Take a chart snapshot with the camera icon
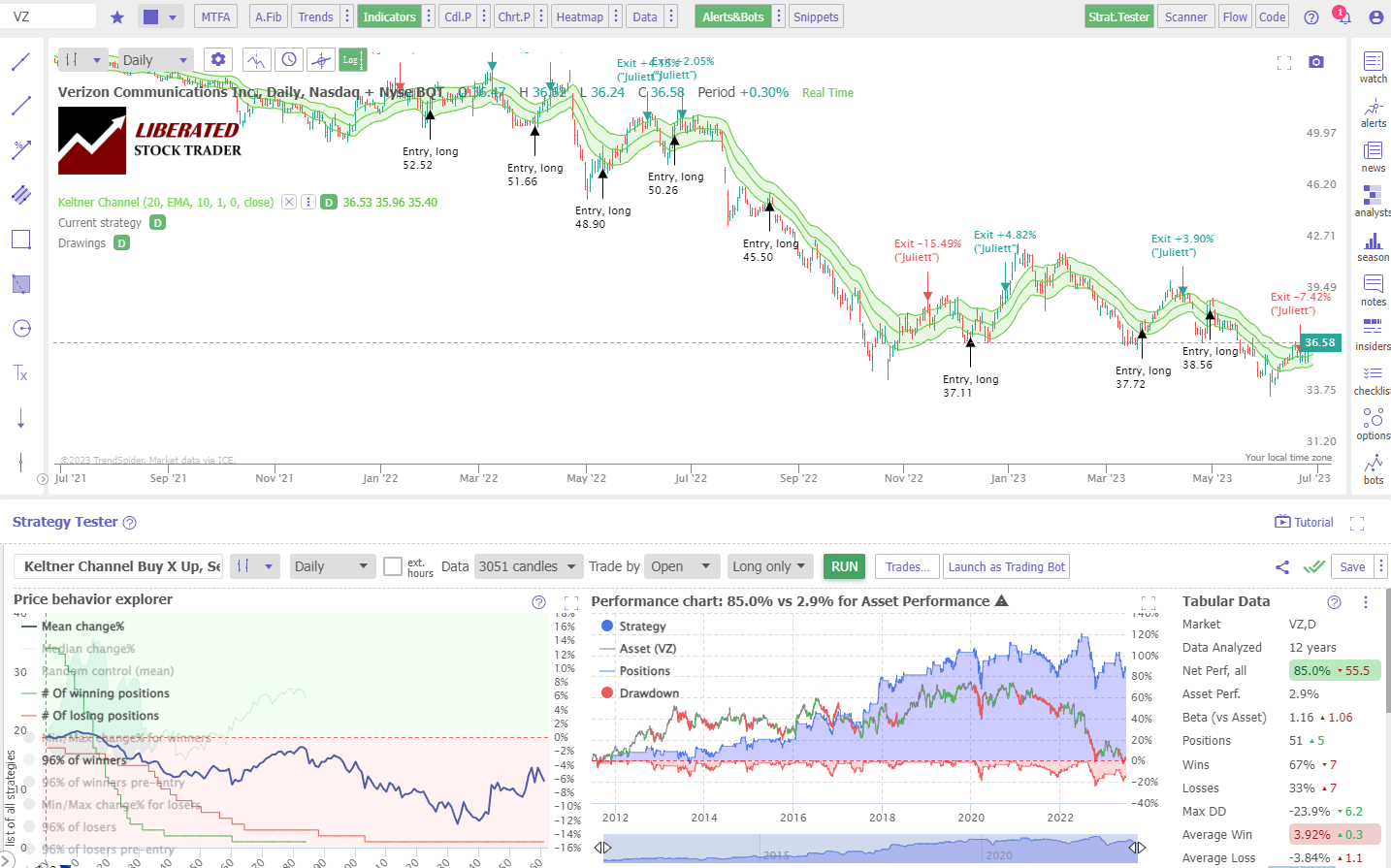Image resolution: width=1391 pixels, height=868 pixels. tap(1316, 62)
